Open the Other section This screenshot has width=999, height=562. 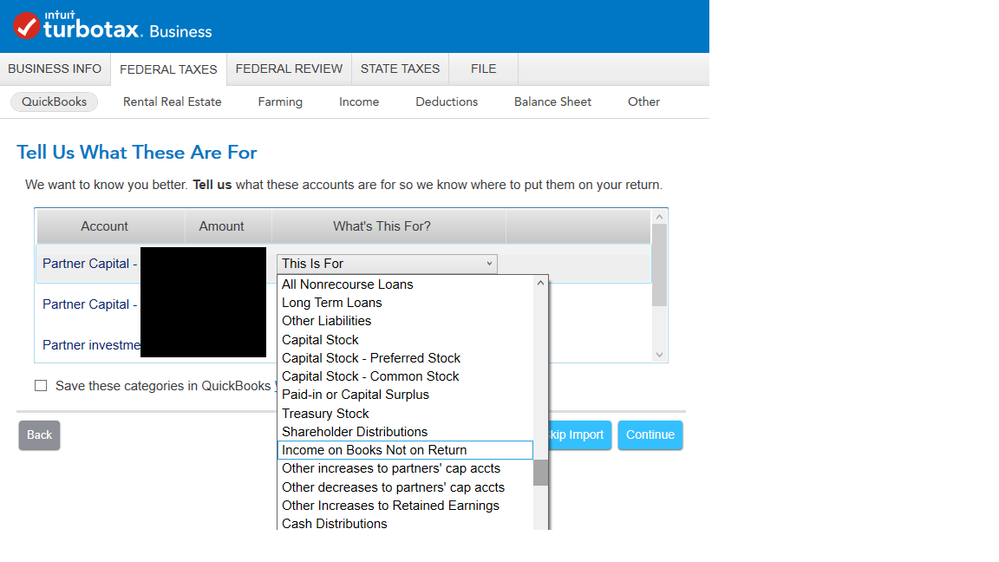643,102
